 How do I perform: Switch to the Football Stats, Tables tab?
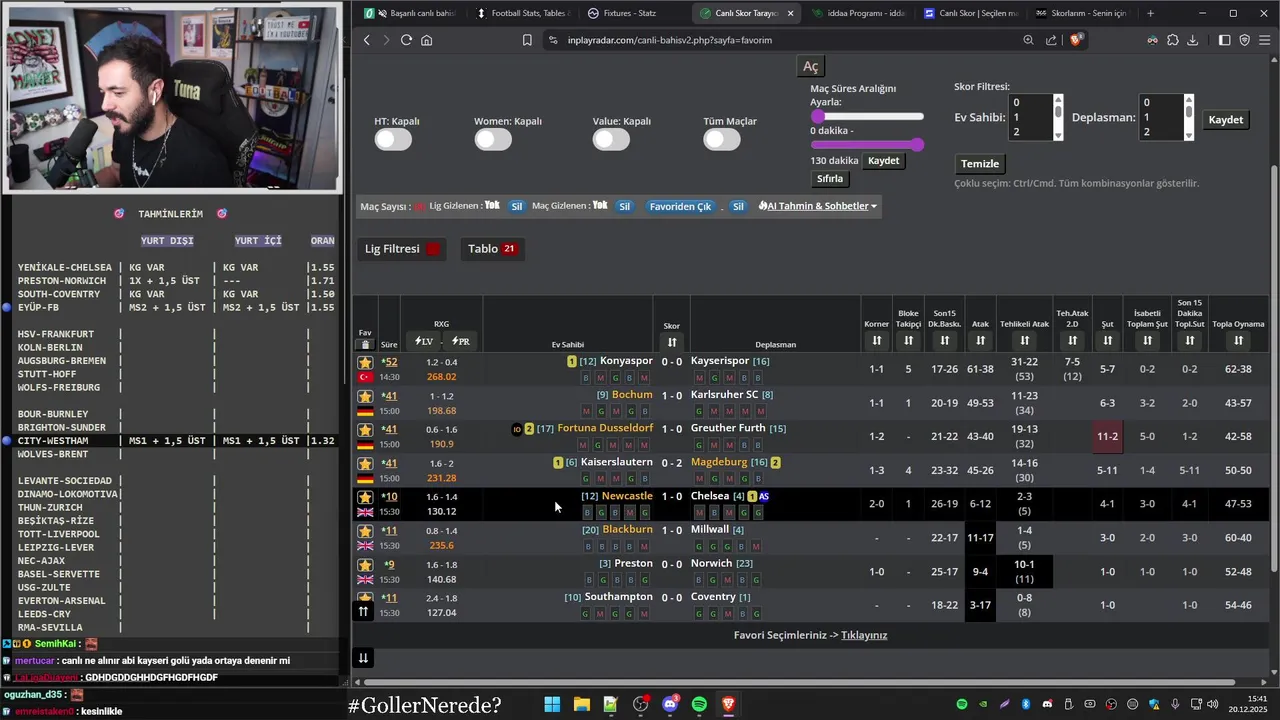click(523, 13)
